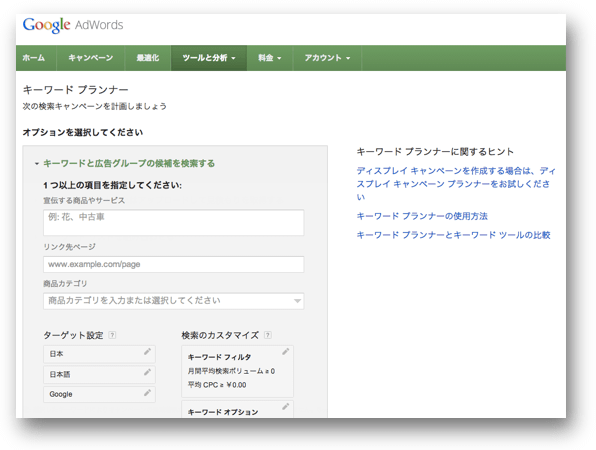Open ディスプレイ キャンペーン プランナー hint link

(x=456, y=184)
